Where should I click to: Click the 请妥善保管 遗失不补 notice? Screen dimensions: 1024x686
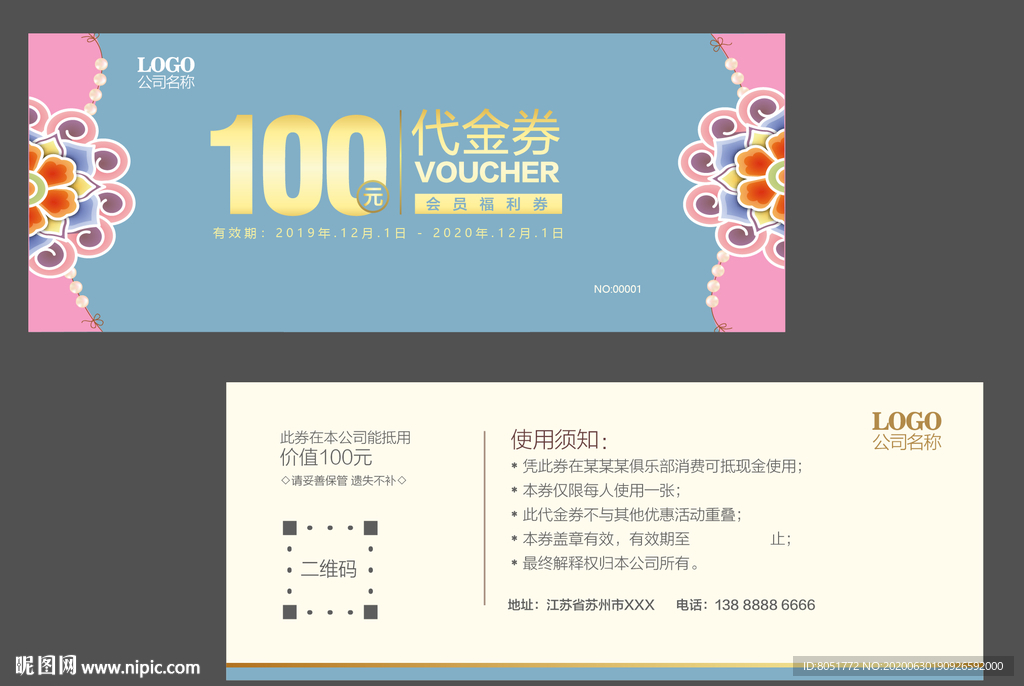(344, 481)
